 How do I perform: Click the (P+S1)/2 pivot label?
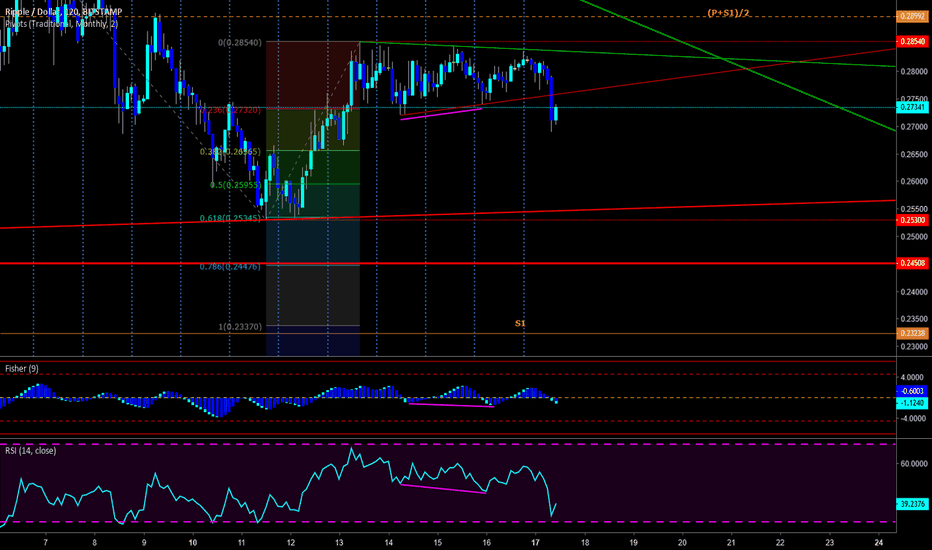click(728, 12)
